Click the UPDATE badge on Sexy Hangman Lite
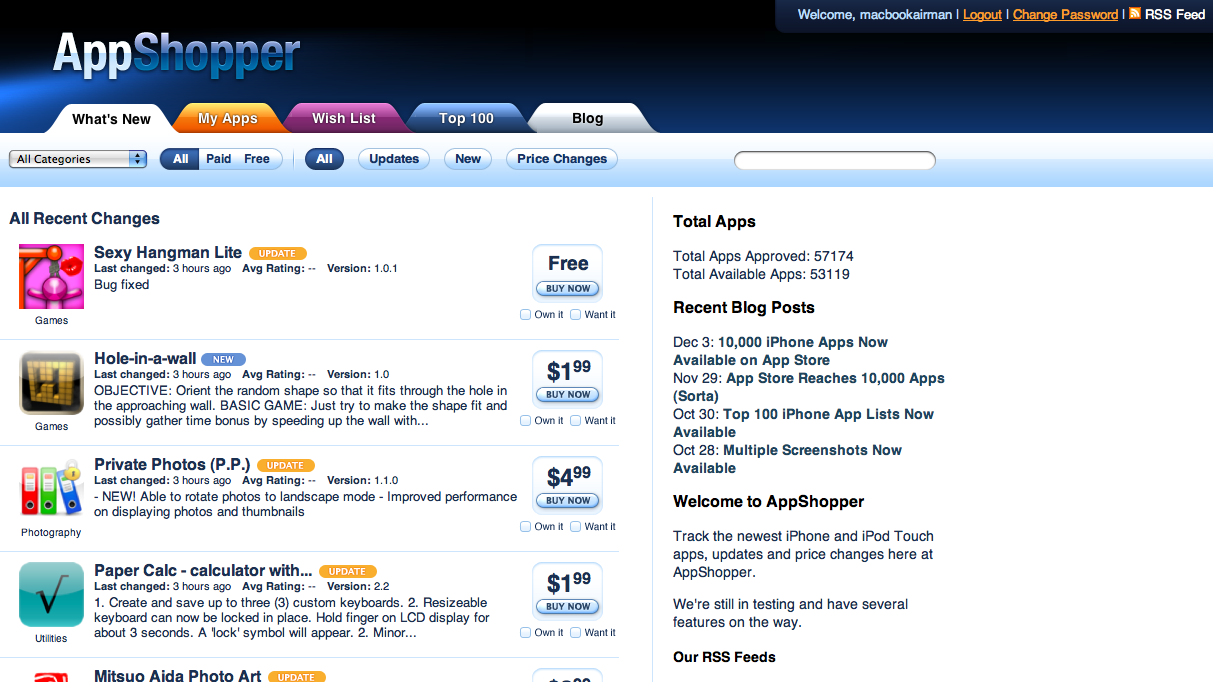Image resolution: width=1213 pixels, height=682 pixels. (x=278, y=254)
